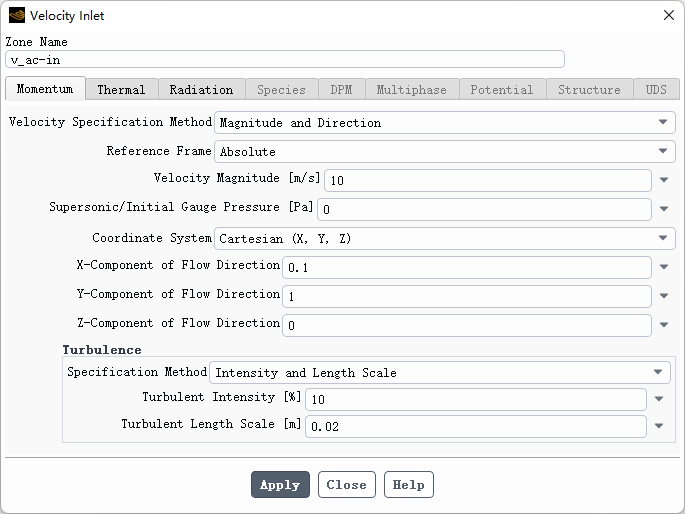Click the Velocity Magnitude input field
This screenshot has width=685, height=514.
488,181
